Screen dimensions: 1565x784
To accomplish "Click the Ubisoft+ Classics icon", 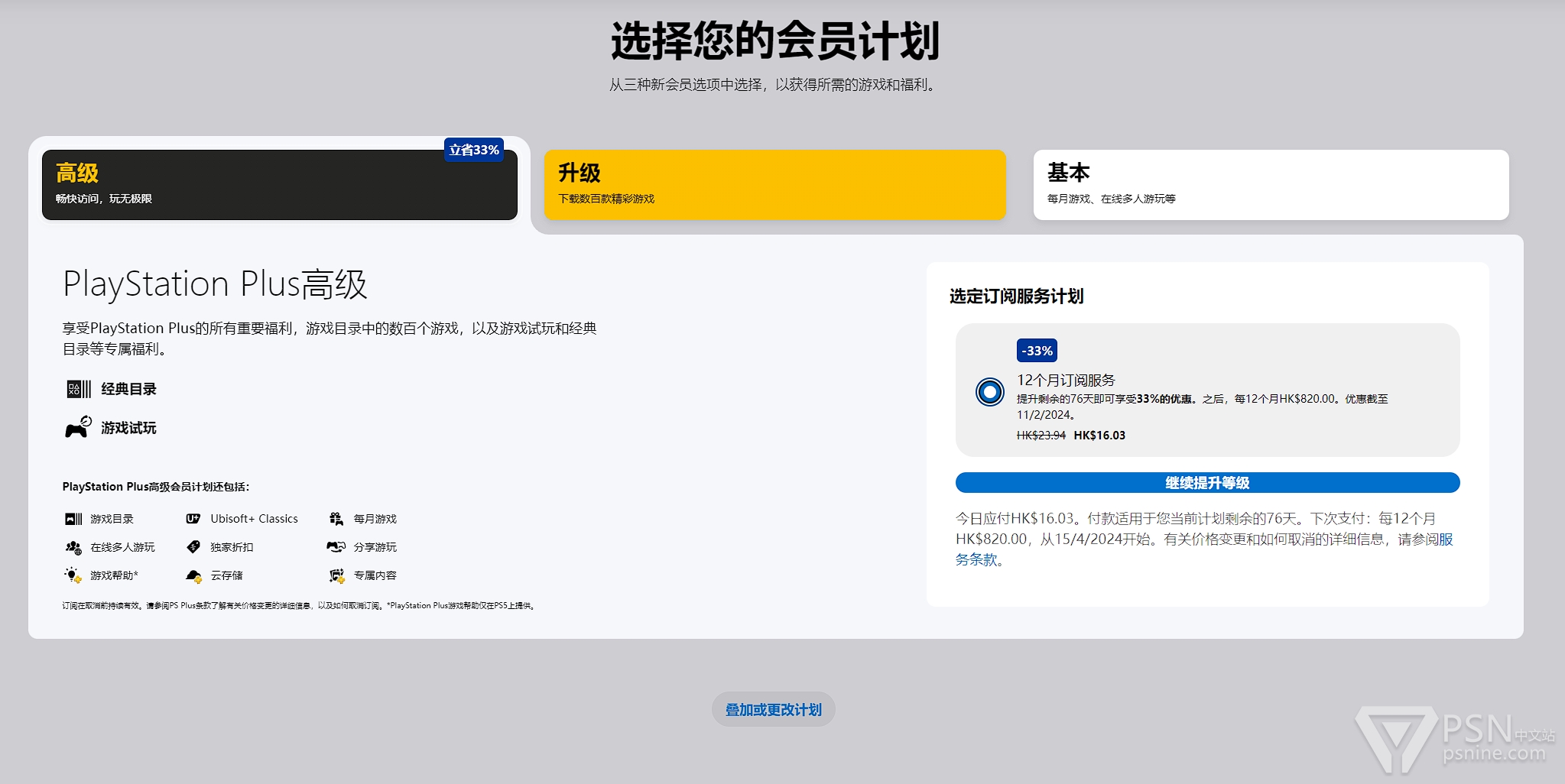I will pos(193,519).
